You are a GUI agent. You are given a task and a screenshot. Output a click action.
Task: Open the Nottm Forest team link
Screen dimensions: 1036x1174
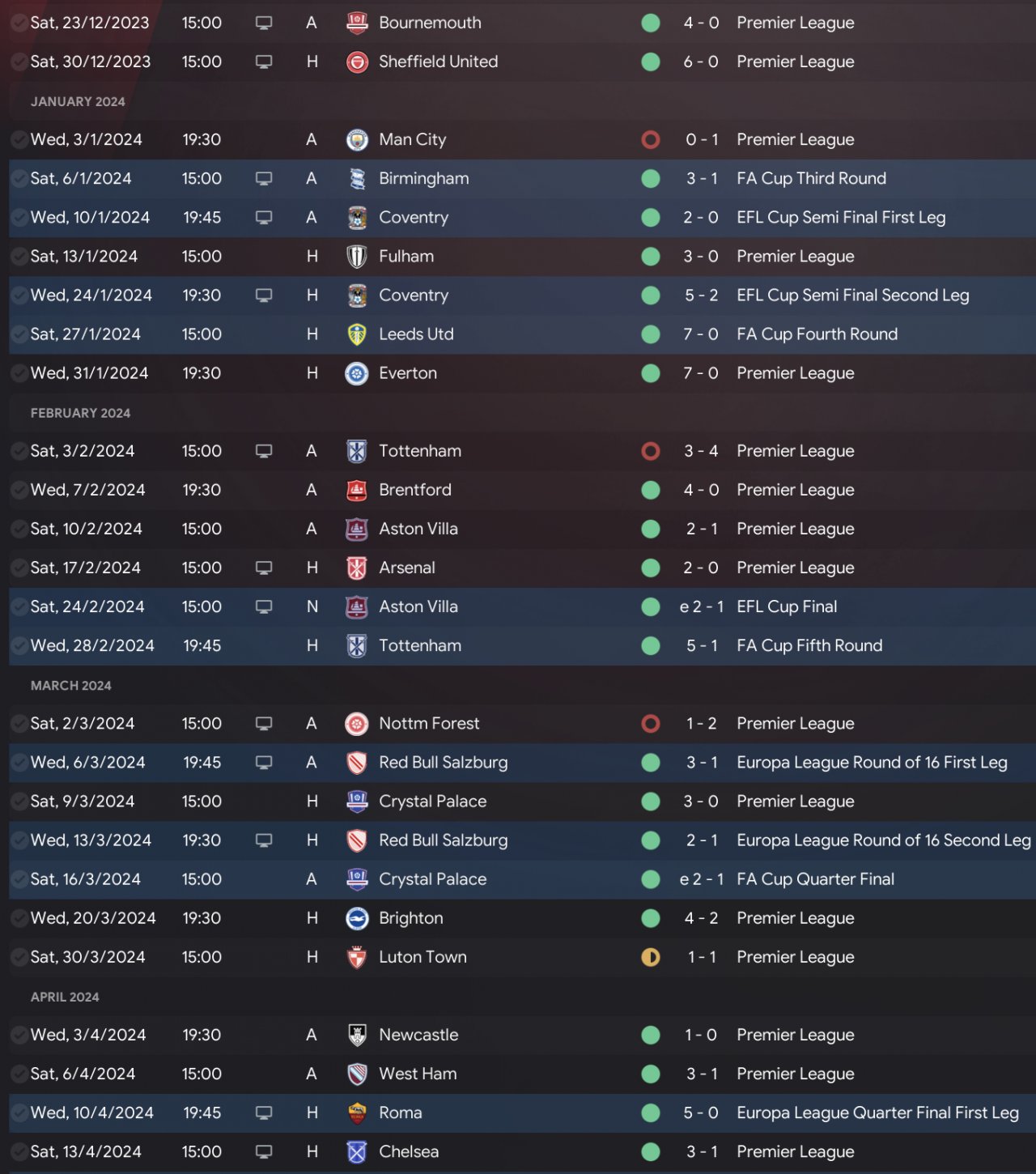[429, 724]
